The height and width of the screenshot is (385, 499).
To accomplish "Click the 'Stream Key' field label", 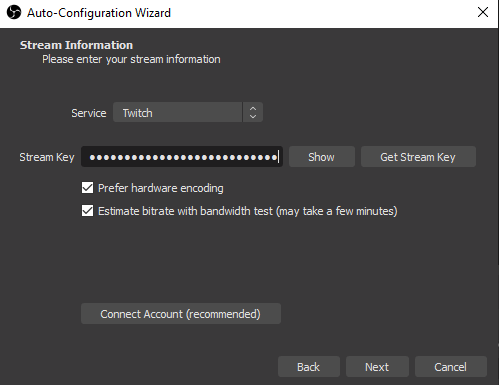I will pos(47,157).
